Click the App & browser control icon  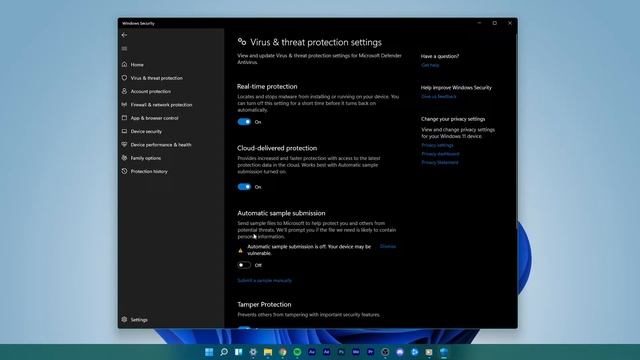click(x=124, y=118)
